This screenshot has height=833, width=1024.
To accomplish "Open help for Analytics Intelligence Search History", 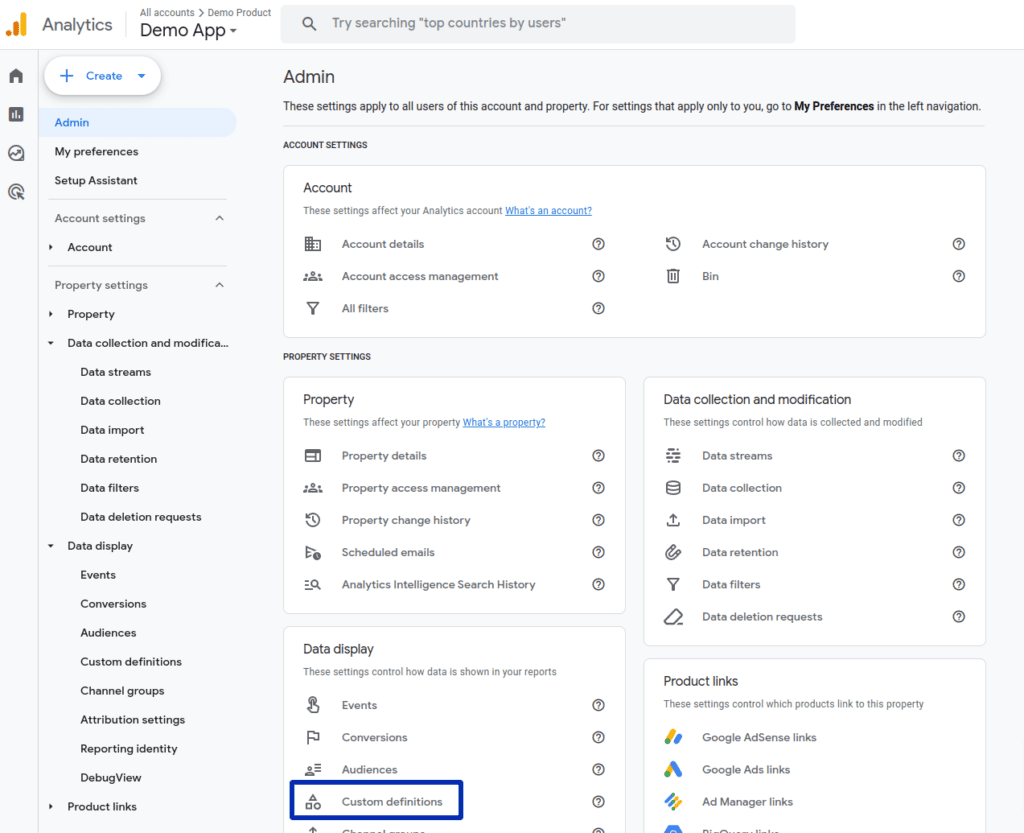I will [598, 584].
